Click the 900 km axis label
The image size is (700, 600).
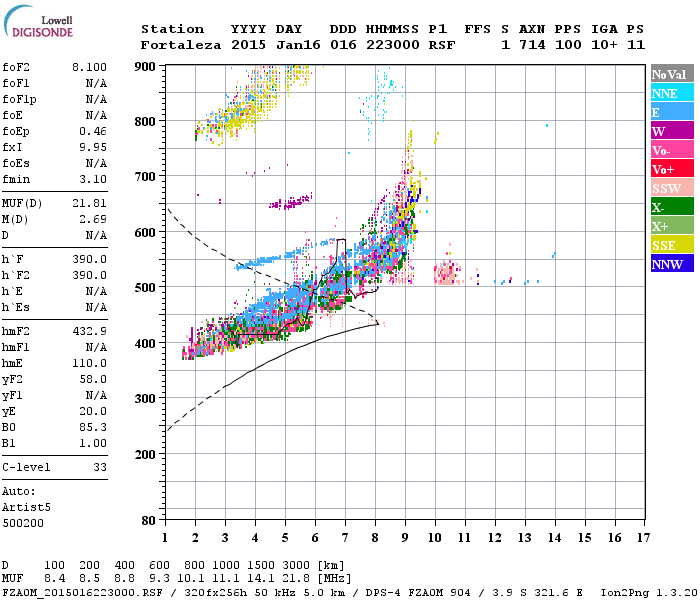pos(145,67)
